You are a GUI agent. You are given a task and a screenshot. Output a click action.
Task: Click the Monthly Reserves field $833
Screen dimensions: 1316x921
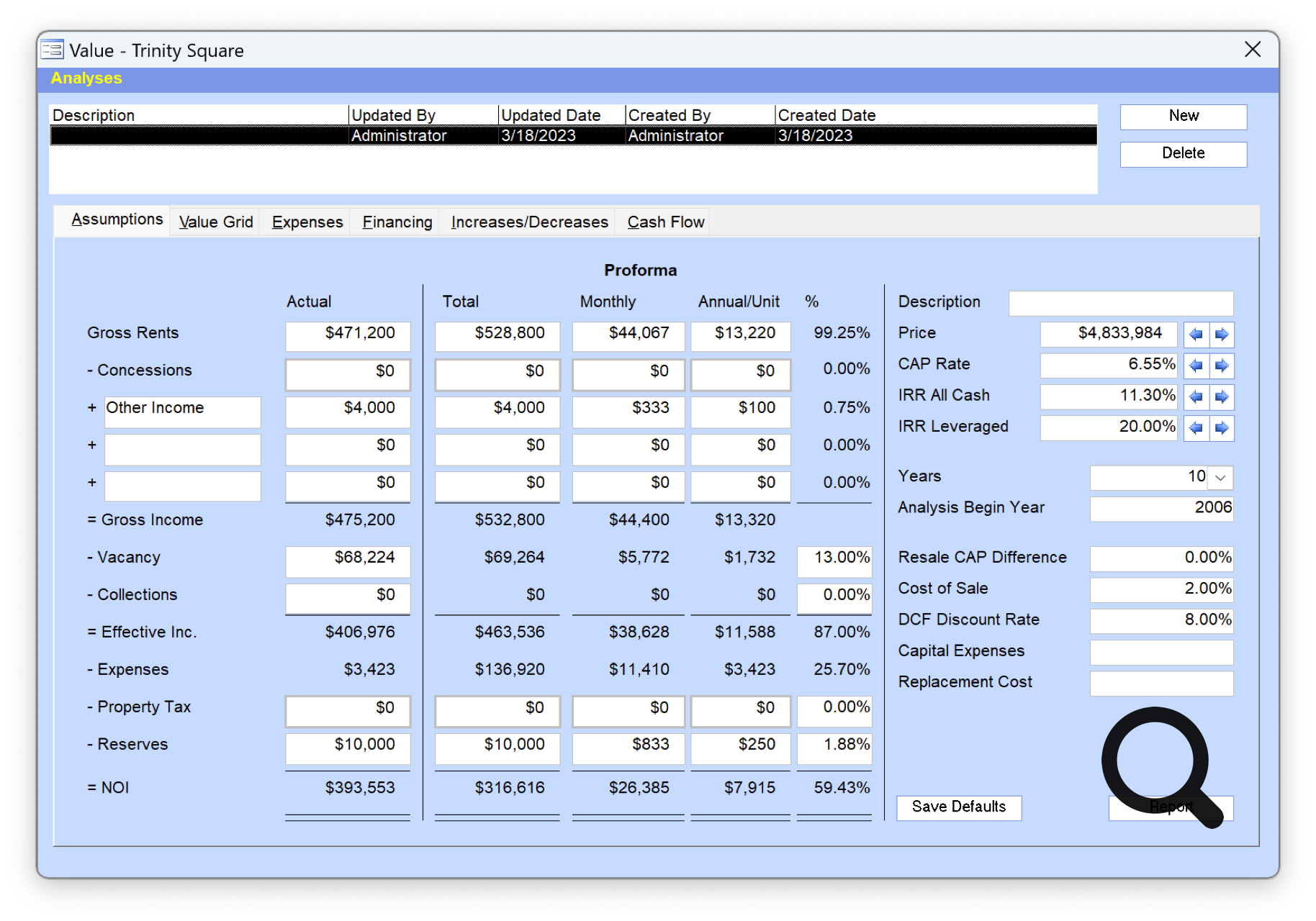click(x=628, y=748)
